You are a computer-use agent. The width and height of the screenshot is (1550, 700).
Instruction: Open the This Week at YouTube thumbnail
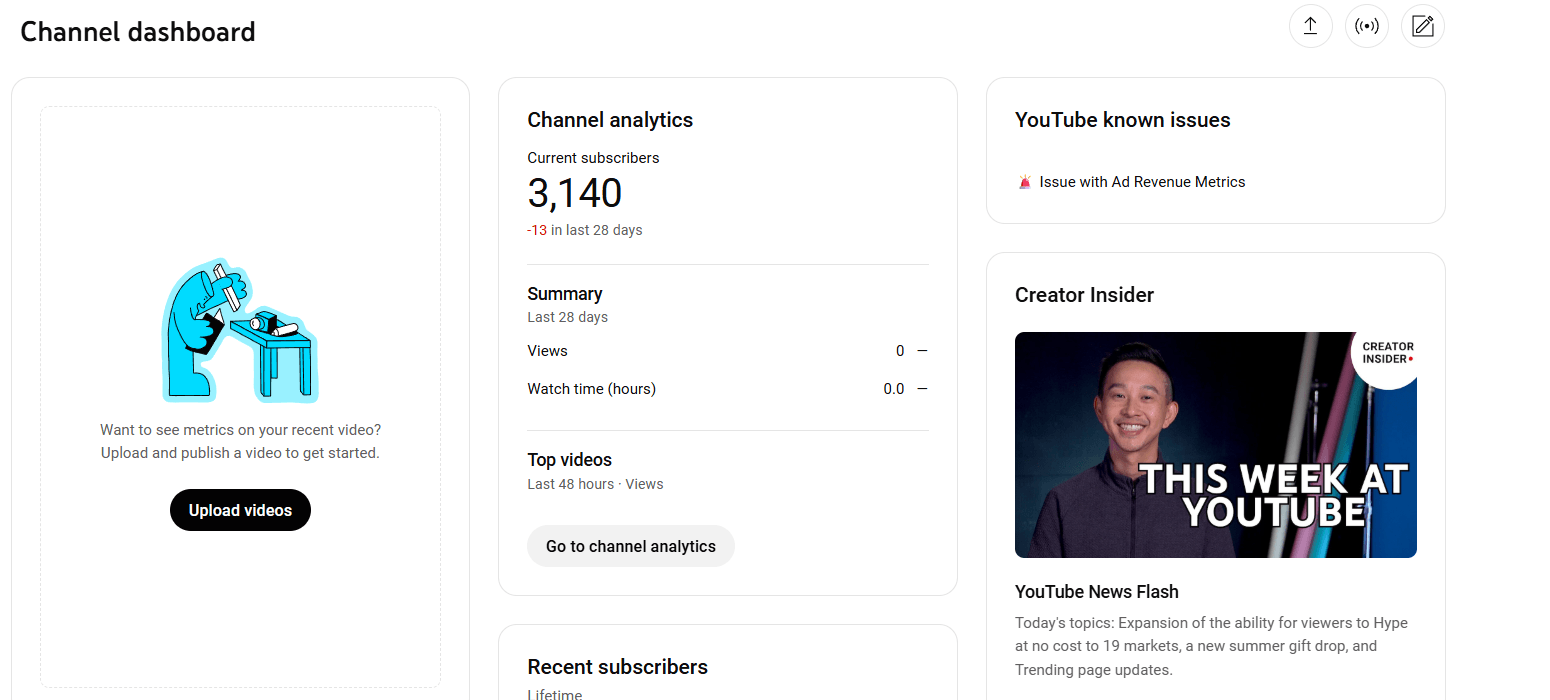pos(1216,445)
